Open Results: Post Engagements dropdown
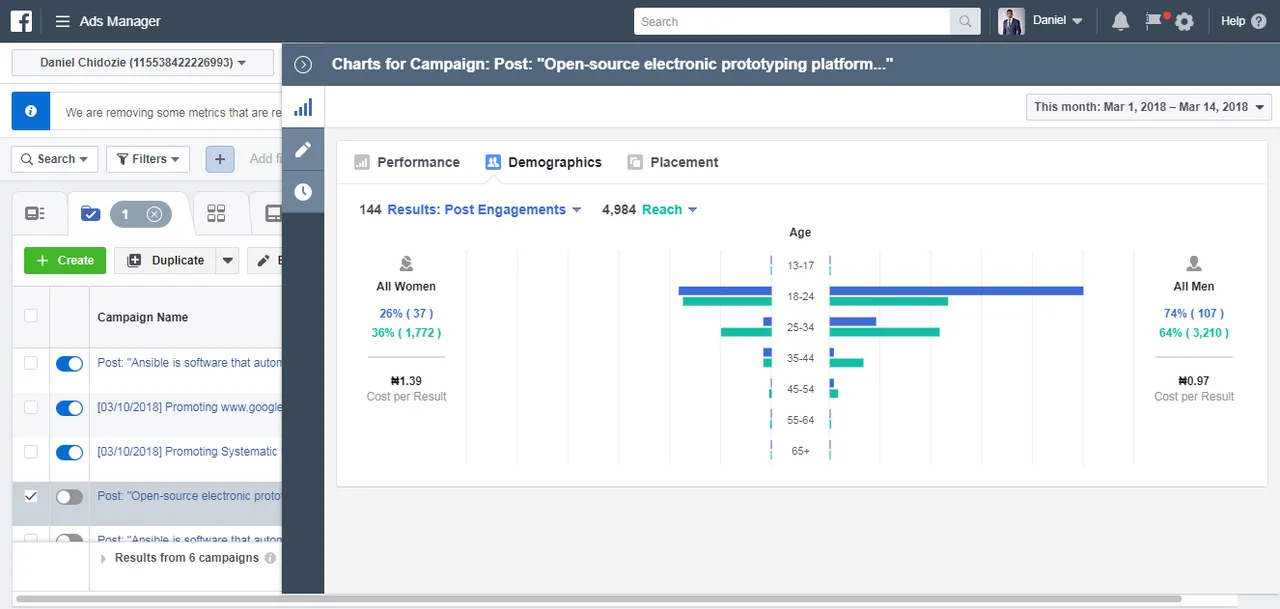Image resolution: width=1280 pixels, height=609 pixels. pyautogui.click(x=484, y=210)
